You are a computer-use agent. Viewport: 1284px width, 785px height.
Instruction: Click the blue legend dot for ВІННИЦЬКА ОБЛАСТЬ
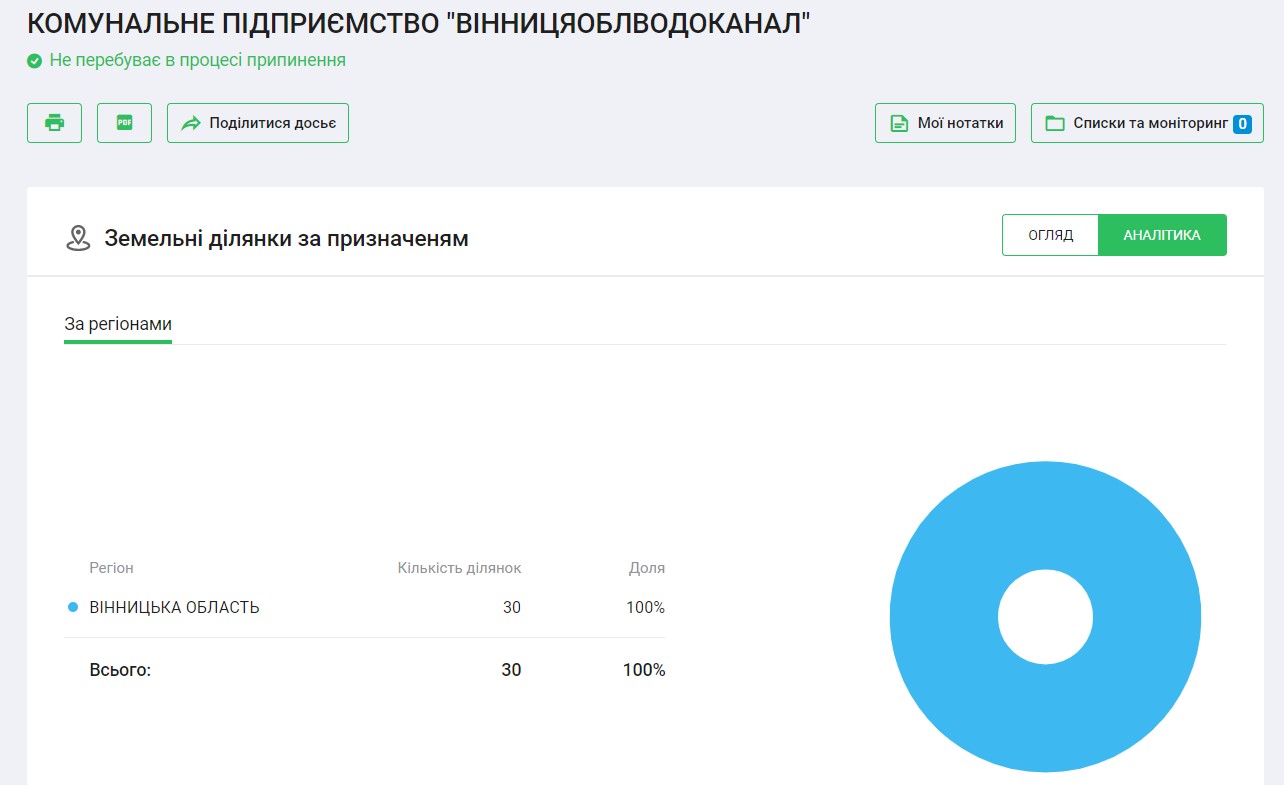point(72,607)
